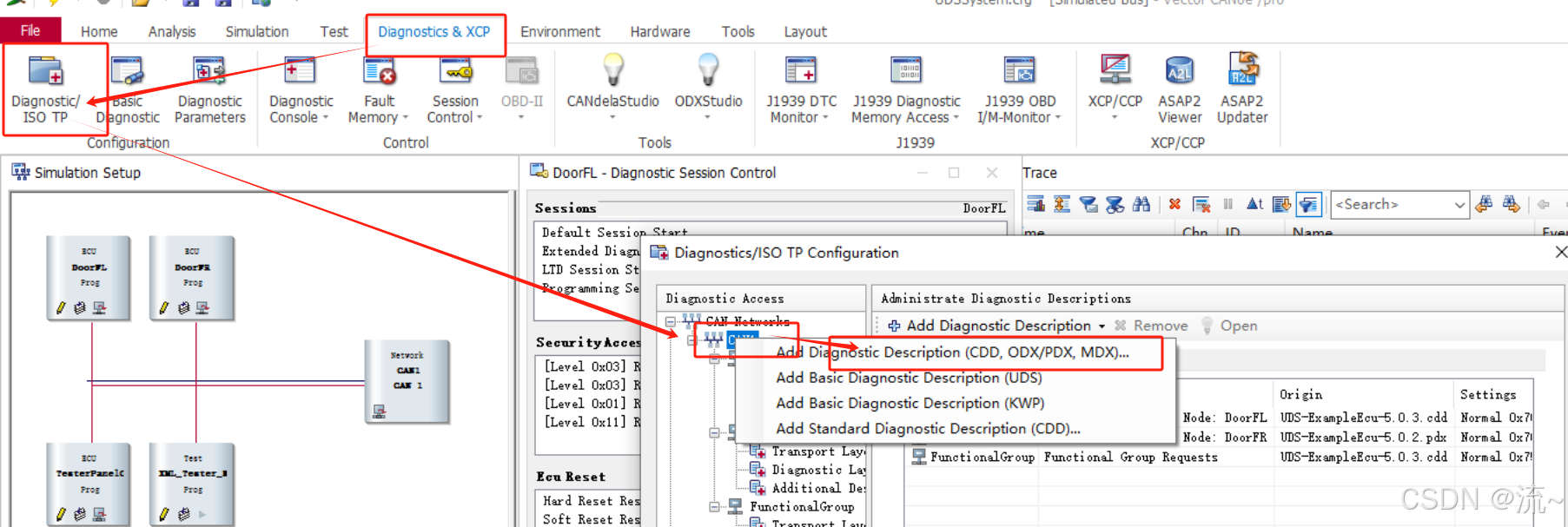Open J1939 OBD I/M-Monitor
Viewport: 1568px width, 527px height.
pos(1020,90)
